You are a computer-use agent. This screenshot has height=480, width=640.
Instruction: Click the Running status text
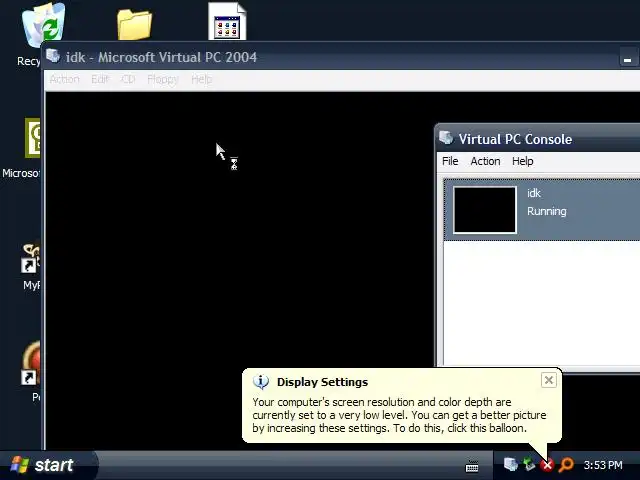547,211
